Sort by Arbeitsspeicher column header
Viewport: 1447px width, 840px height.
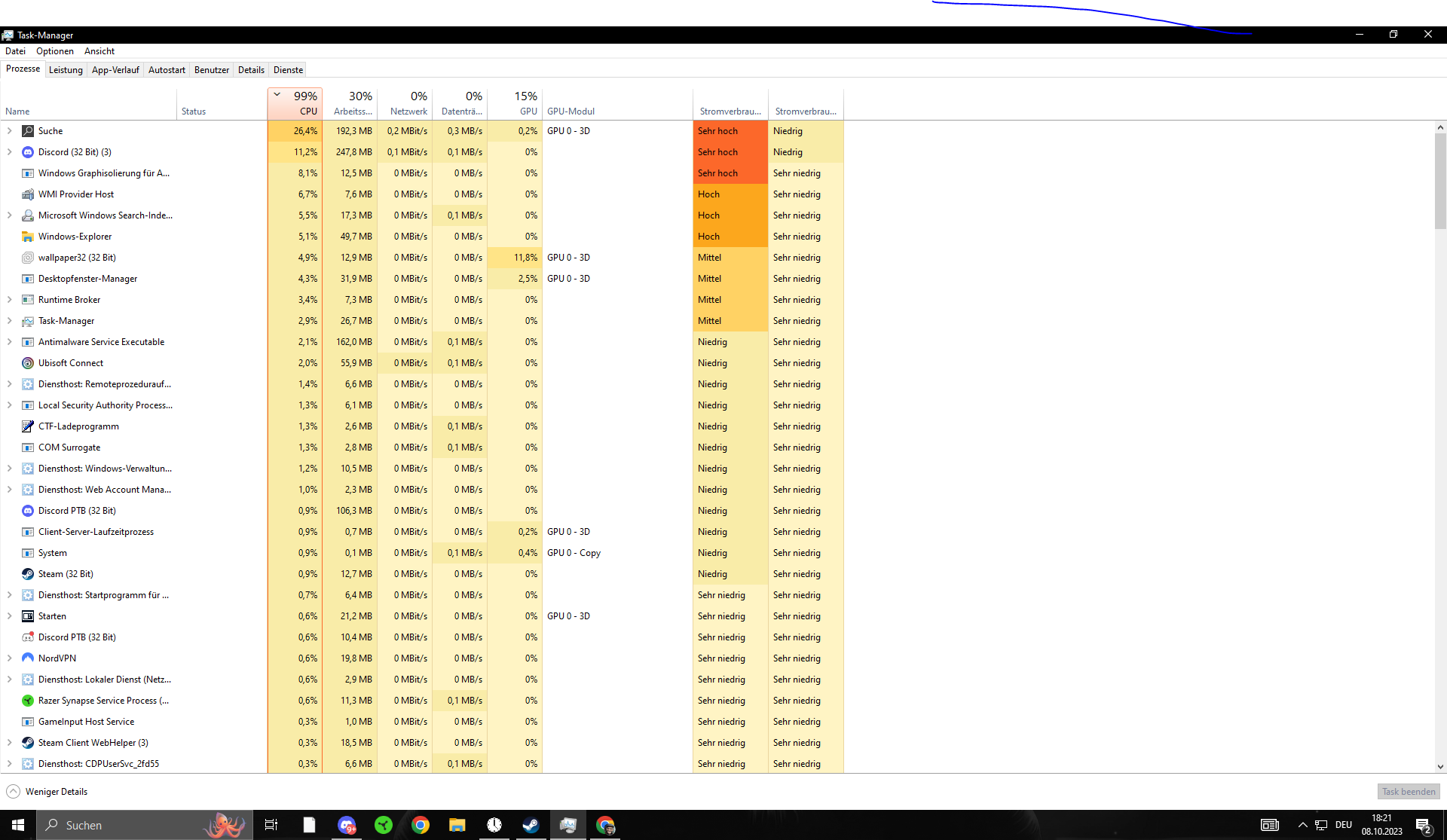(350, 104)
